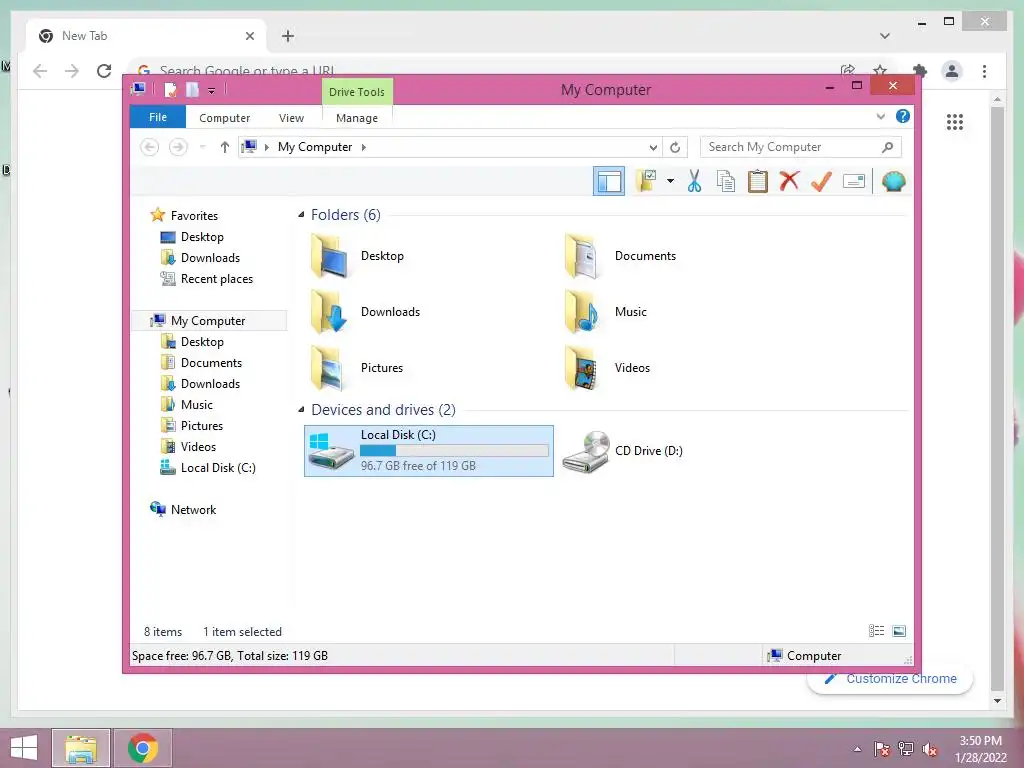Click the Forward navigation arrow in Explorer

[178, 147]
